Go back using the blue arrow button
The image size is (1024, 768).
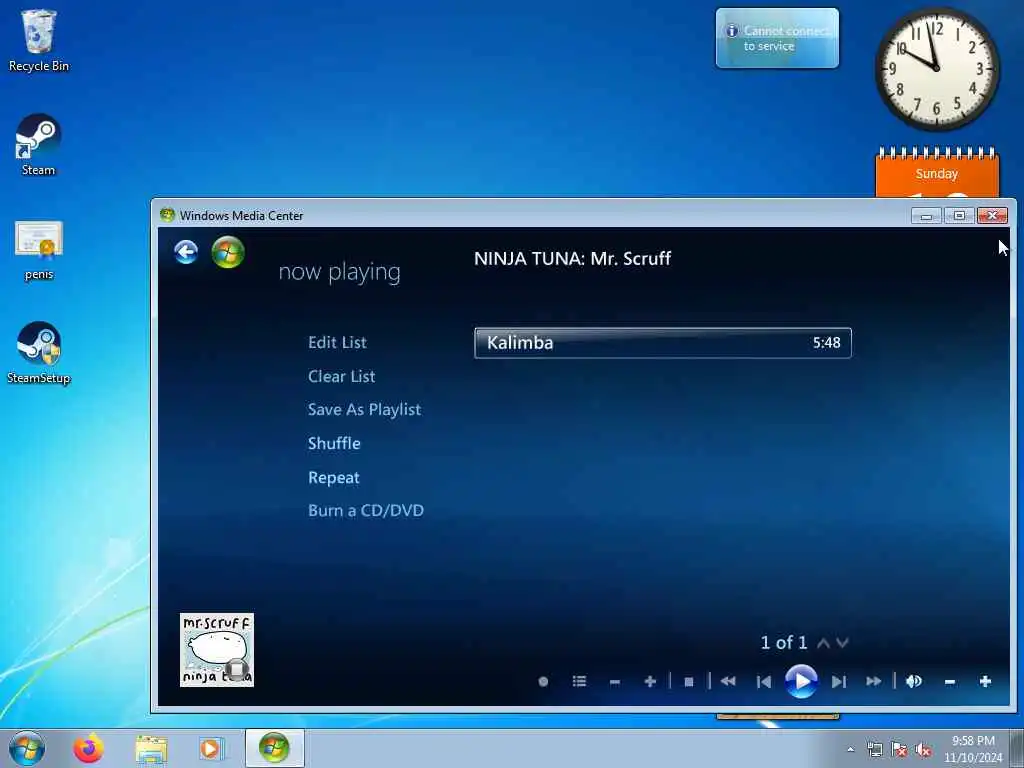186,252
